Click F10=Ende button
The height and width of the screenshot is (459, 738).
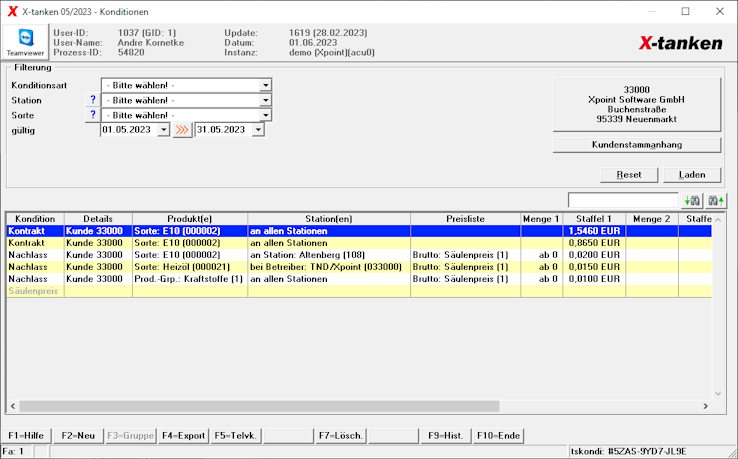(498, 436)
